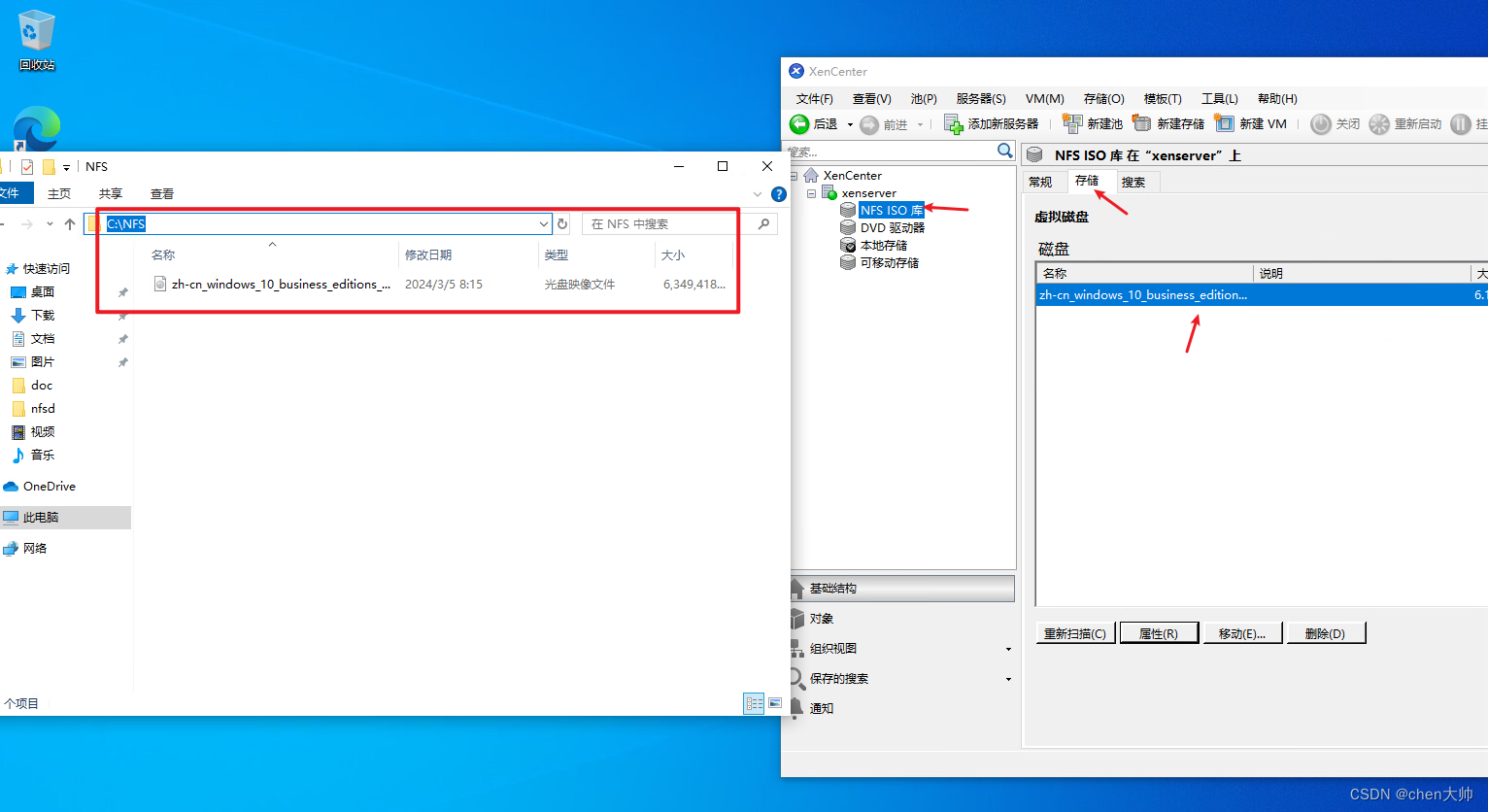Open the 服务器(S) menu in XenCenter
The image size is (1488, 812).
pos(981,99)
